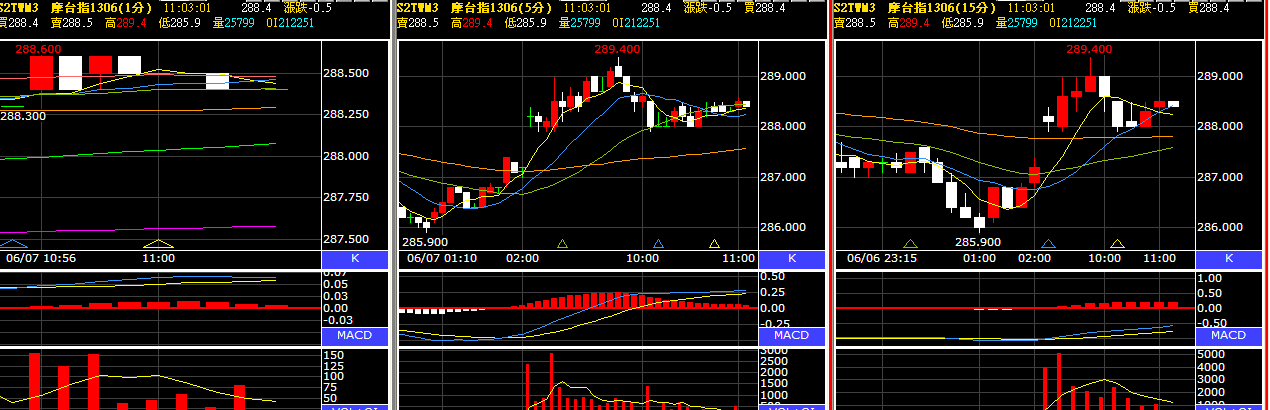The width and height of the screenshot is (1270, 410).
Task: Click the yellow triangle marker before 11:00 in the 5分 chart
Action: pyautogui.click(x=714, y=243)
